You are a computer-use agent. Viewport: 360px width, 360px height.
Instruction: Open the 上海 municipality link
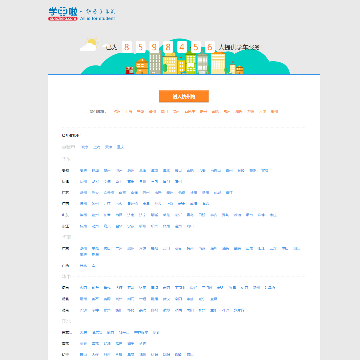click(x=97, y=147)
